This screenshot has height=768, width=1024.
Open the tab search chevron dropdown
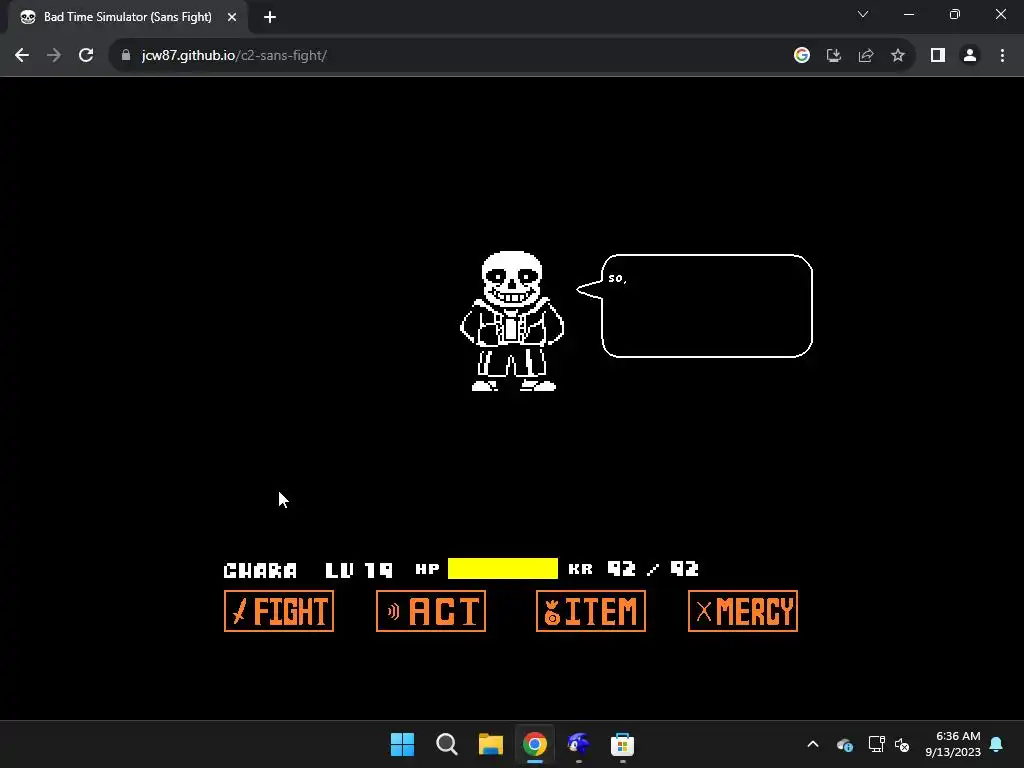click(863, 14)
